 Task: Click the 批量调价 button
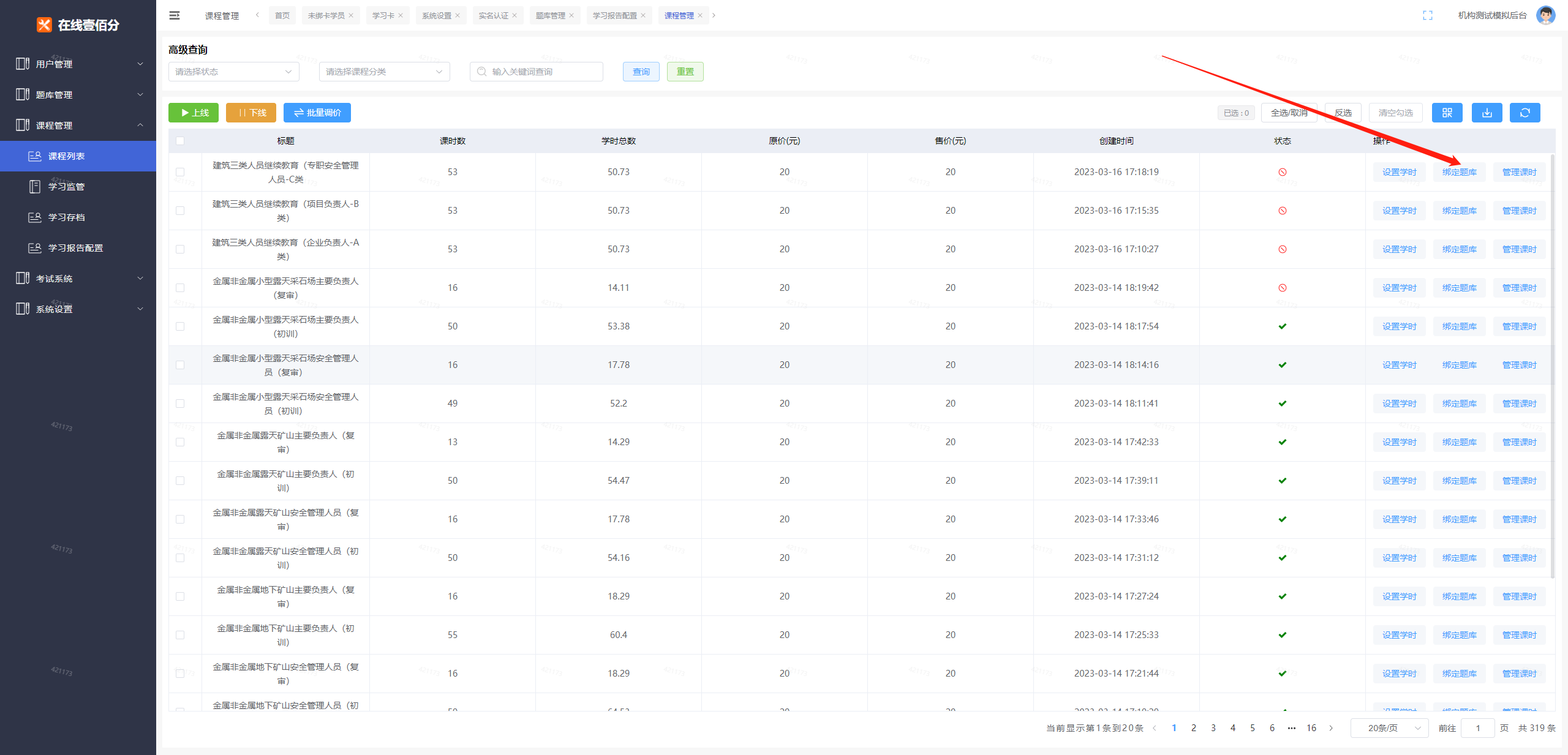[x=317, y=113]
